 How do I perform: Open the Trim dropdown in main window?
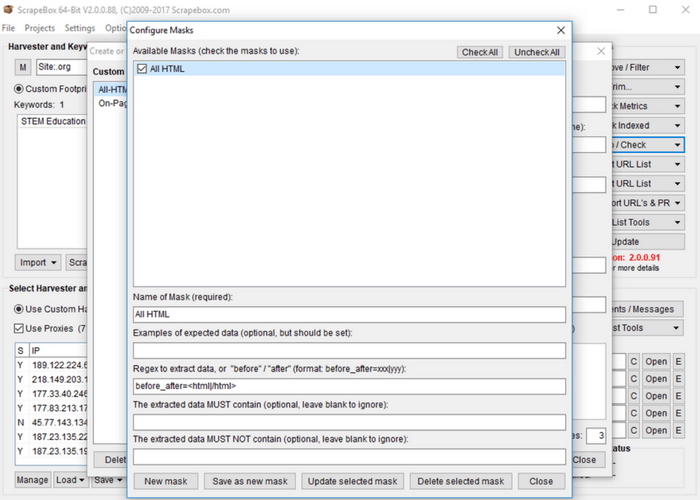point(647,87)
